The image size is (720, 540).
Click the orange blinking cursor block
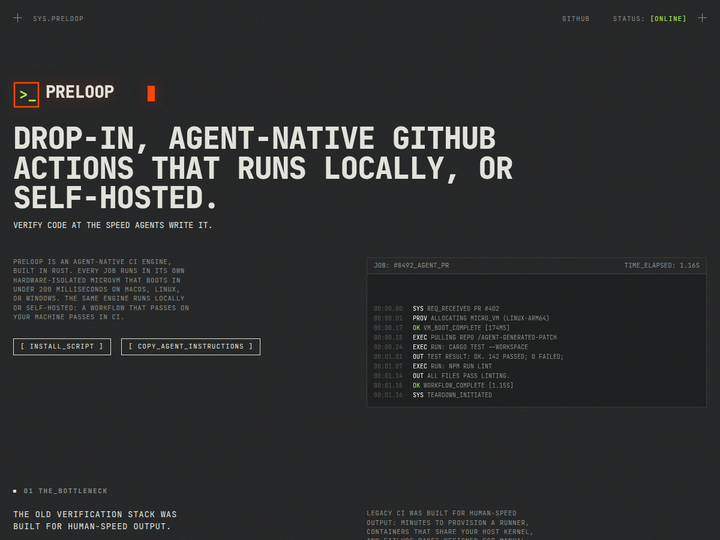[x=151, y=93]
